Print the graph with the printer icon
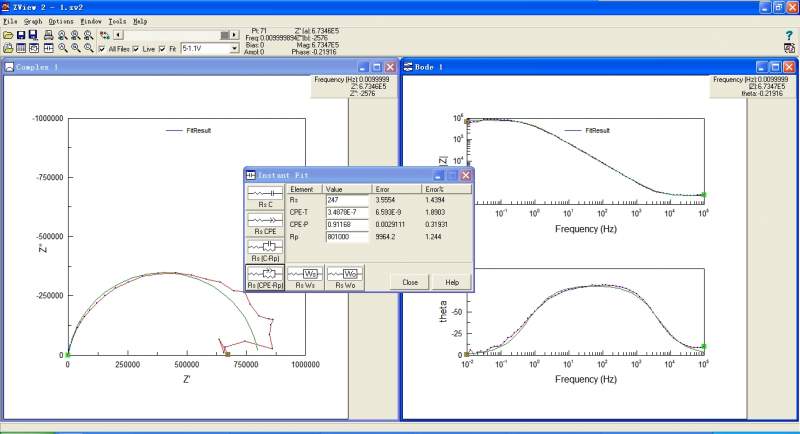 pyautogui.click(x=48, y=35)
